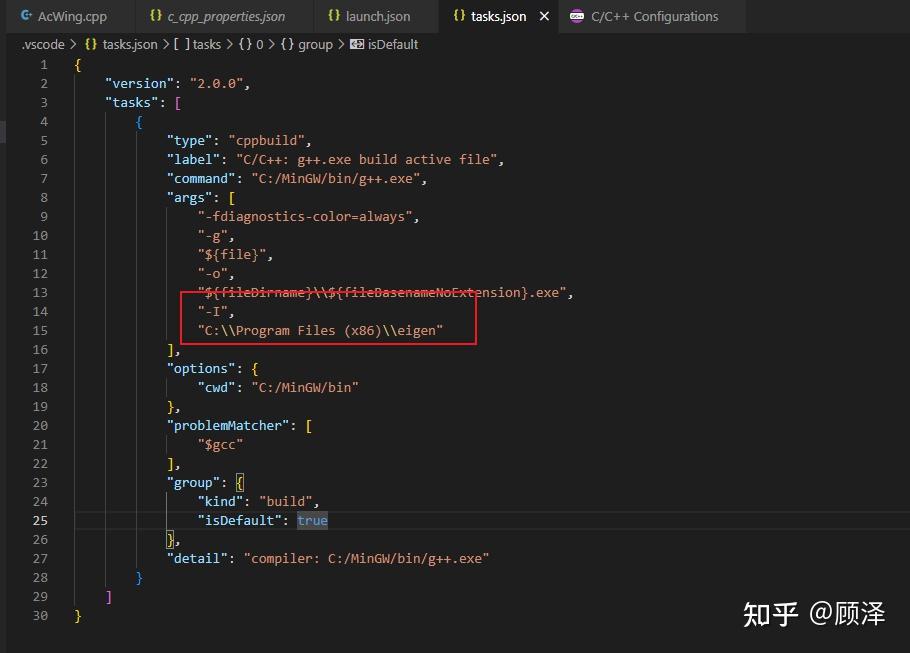Click the "options" key on line 17
The image size is (910, 653).
point(201,369)
